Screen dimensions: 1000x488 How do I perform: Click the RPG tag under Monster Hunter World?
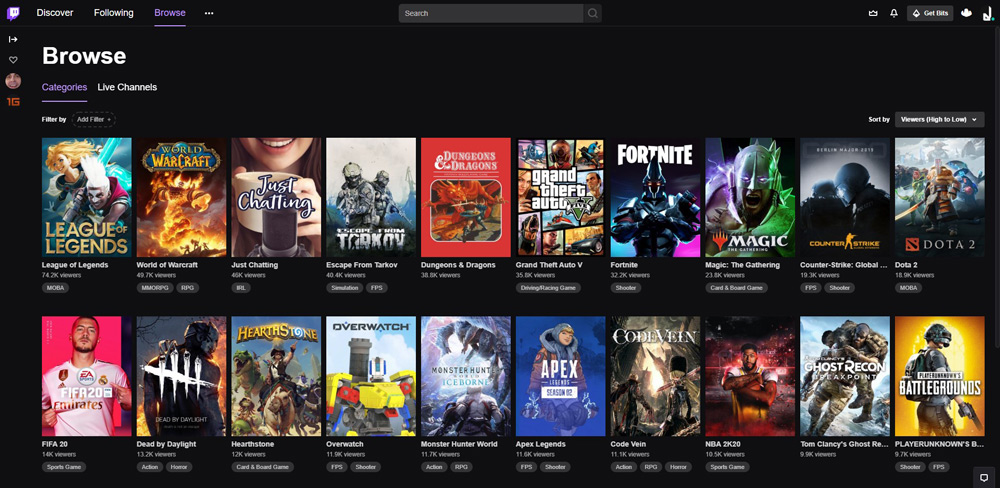tap(461, 467)
